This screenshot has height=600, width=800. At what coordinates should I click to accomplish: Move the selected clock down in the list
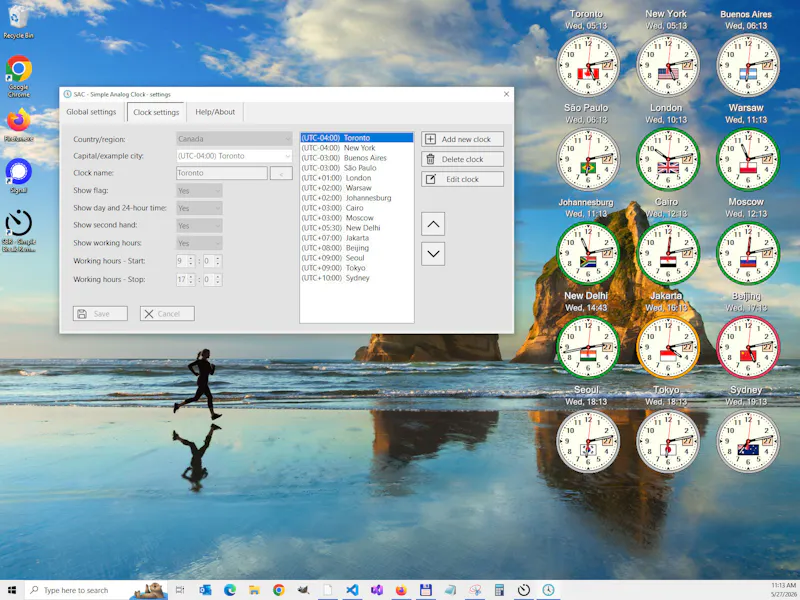coord(433,254)
